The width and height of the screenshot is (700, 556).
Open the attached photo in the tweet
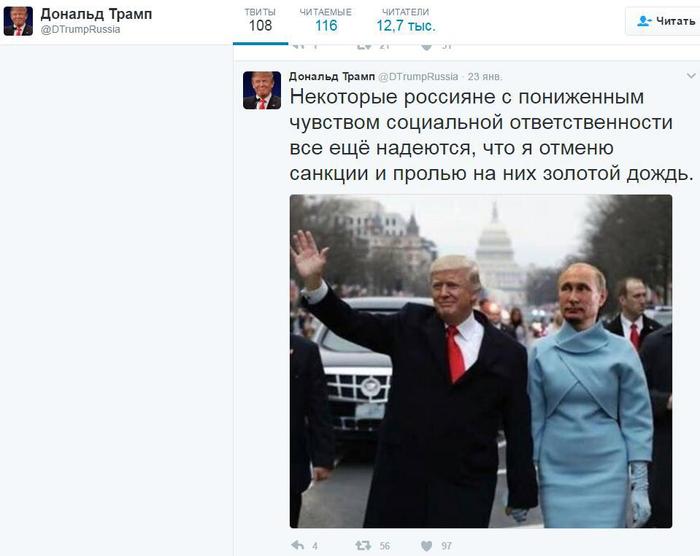coord(481,361)
